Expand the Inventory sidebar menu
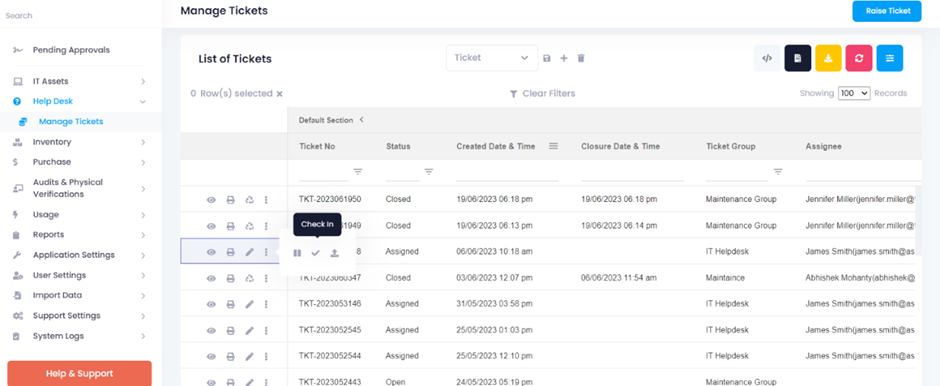The height and width of the screenshot is (386, 940). 80,142
